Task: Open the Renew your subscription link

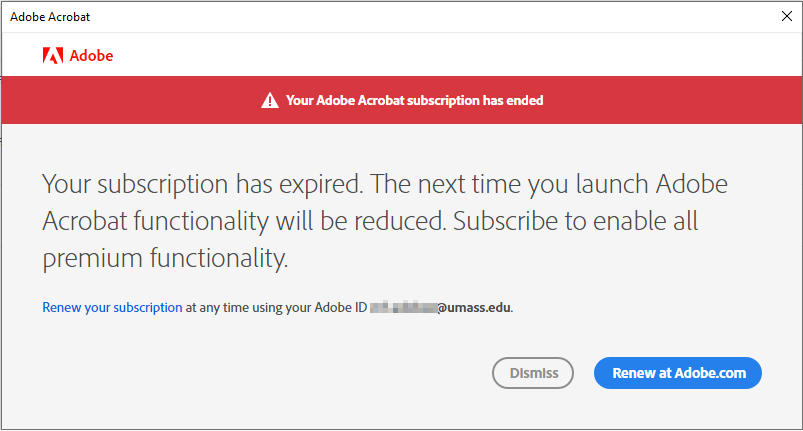Action: [112, 308]
